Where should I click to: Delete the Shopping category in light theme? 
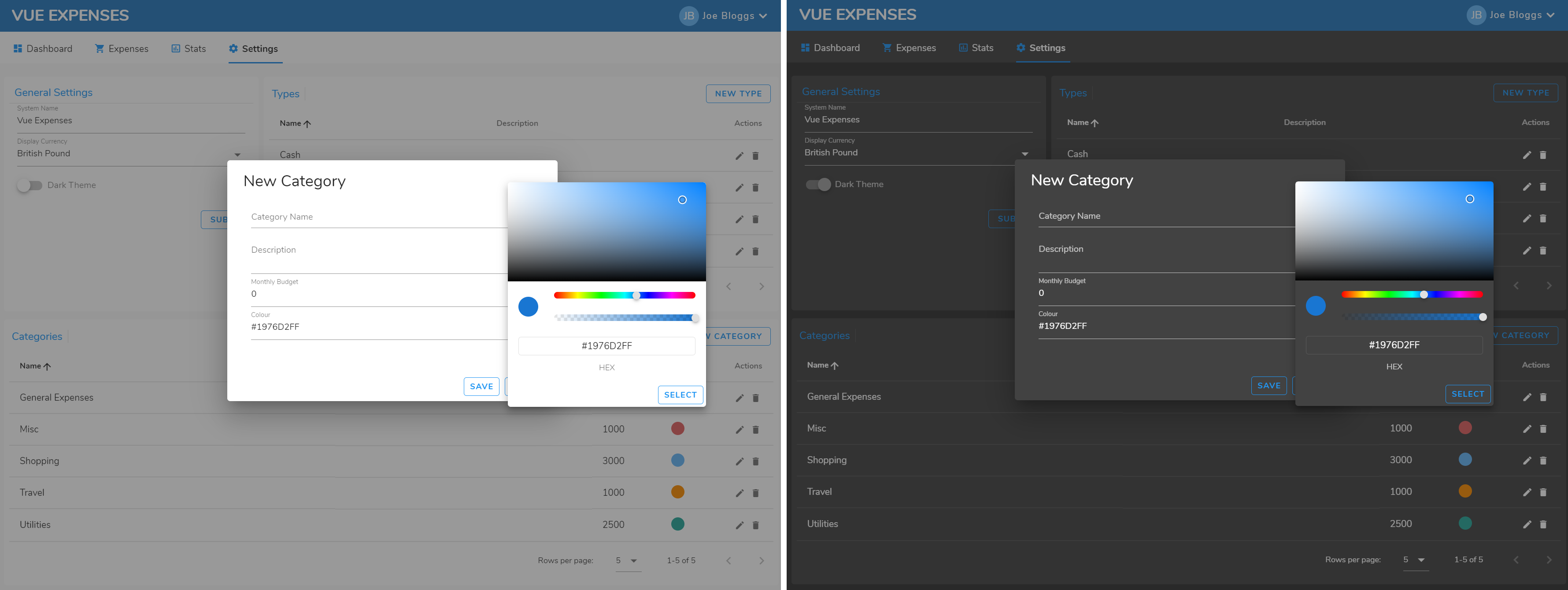pos(755,462)
